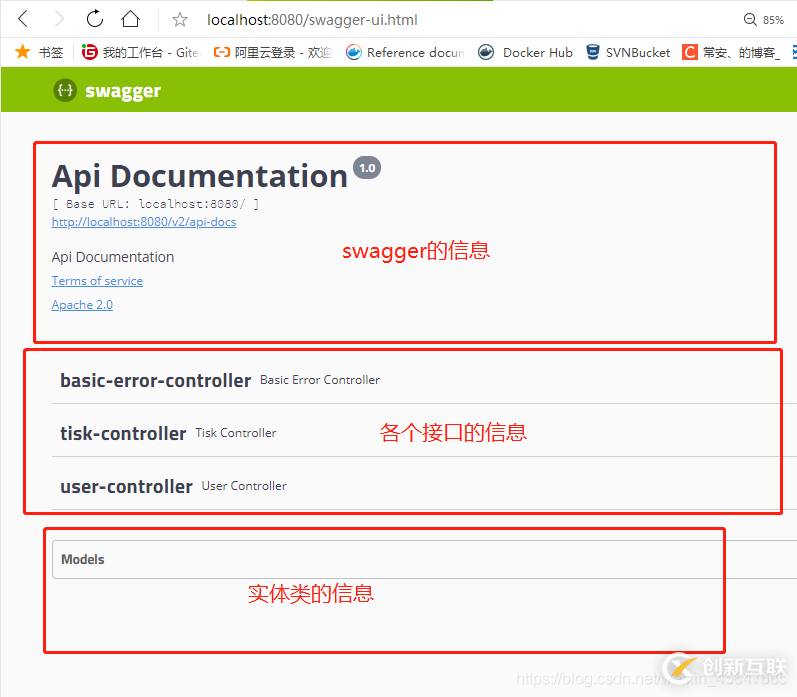Click the Tisk Controller description text
The height and width of the screenshot is (697, 797).
236,433
